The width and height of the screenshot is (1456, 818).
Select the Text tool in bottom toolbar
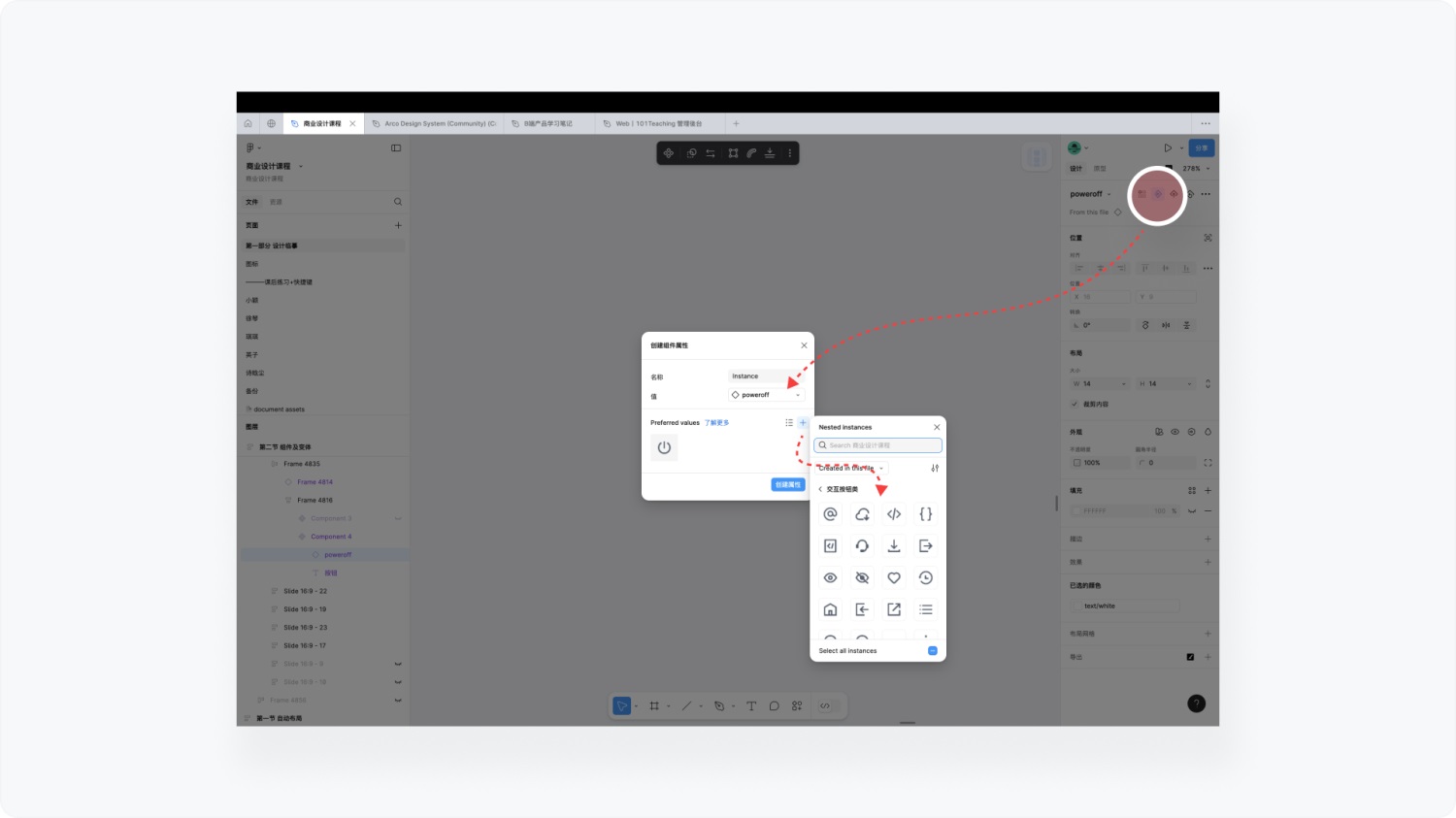coord(751,706)
